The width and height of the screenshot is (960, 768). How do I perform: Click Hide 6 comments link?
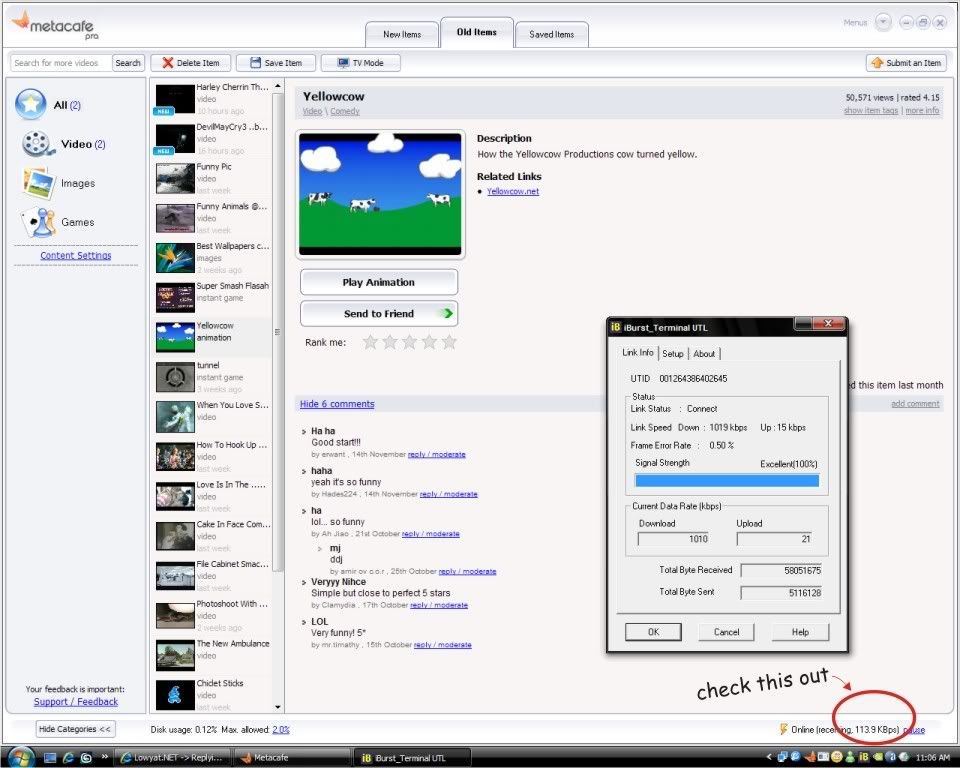tap(337, 404)
